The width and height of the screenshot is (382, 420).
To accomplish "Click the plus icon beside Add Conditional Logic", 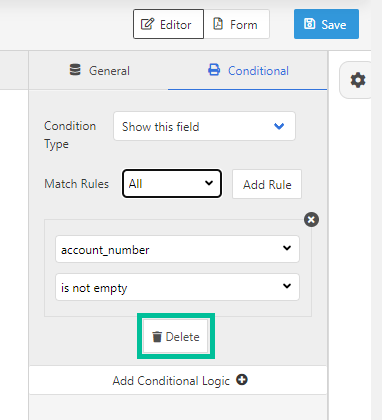I will (x=242, y=380).
